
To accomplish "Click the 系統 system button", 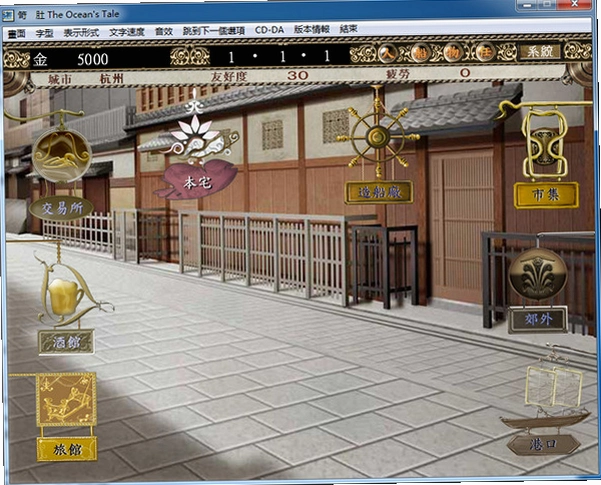I will click(540, 51).
